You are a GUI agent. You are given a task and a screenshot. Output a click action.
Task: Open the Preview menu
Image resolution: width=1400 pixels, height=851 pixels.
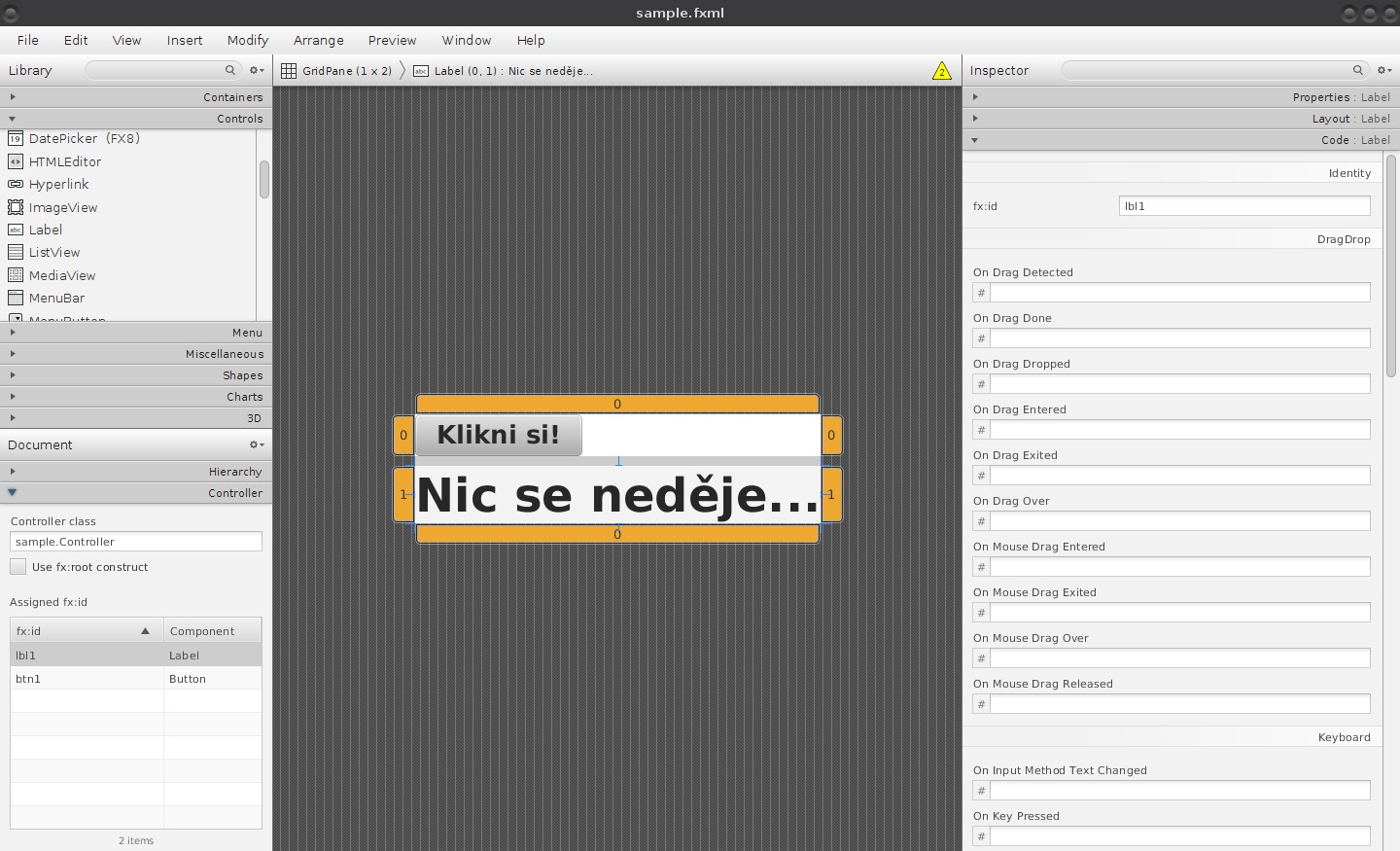[392, 40]
